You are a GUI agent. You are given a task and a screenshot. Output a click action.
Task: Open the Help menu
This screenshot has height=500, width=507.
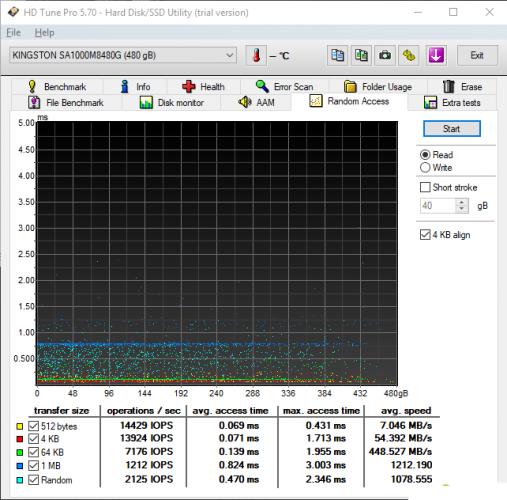(x=44, y=33)
